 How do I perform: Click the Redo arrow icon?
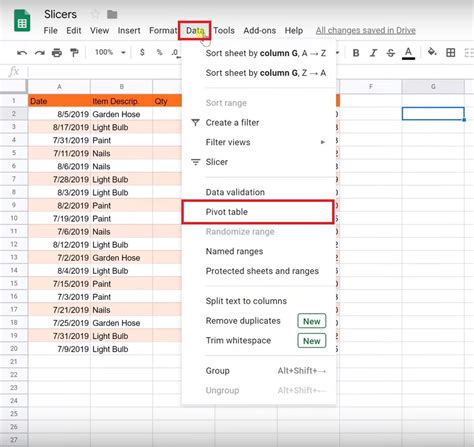point(40,53)
